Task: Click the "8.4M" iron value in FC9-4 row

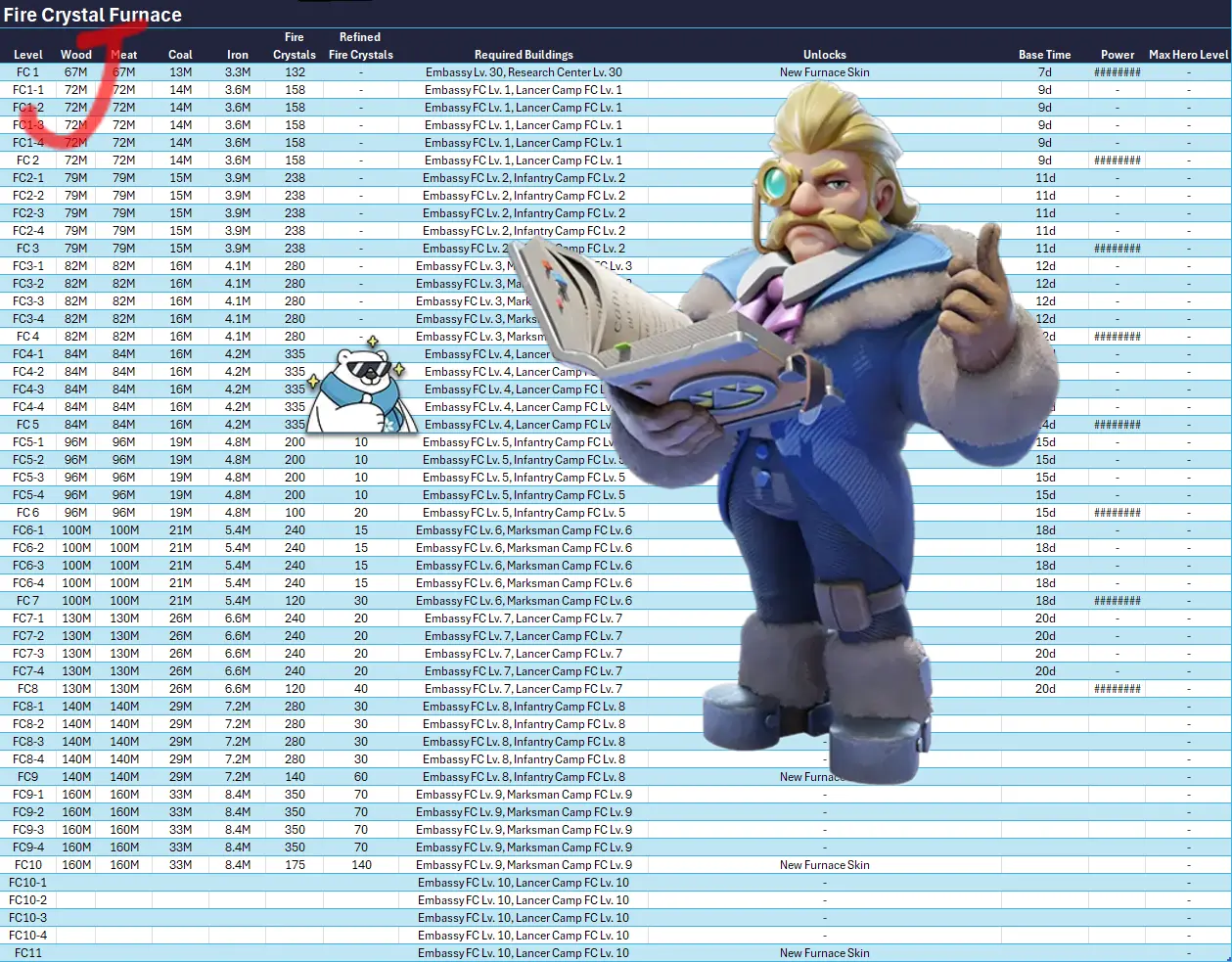Action: (238, 847)
